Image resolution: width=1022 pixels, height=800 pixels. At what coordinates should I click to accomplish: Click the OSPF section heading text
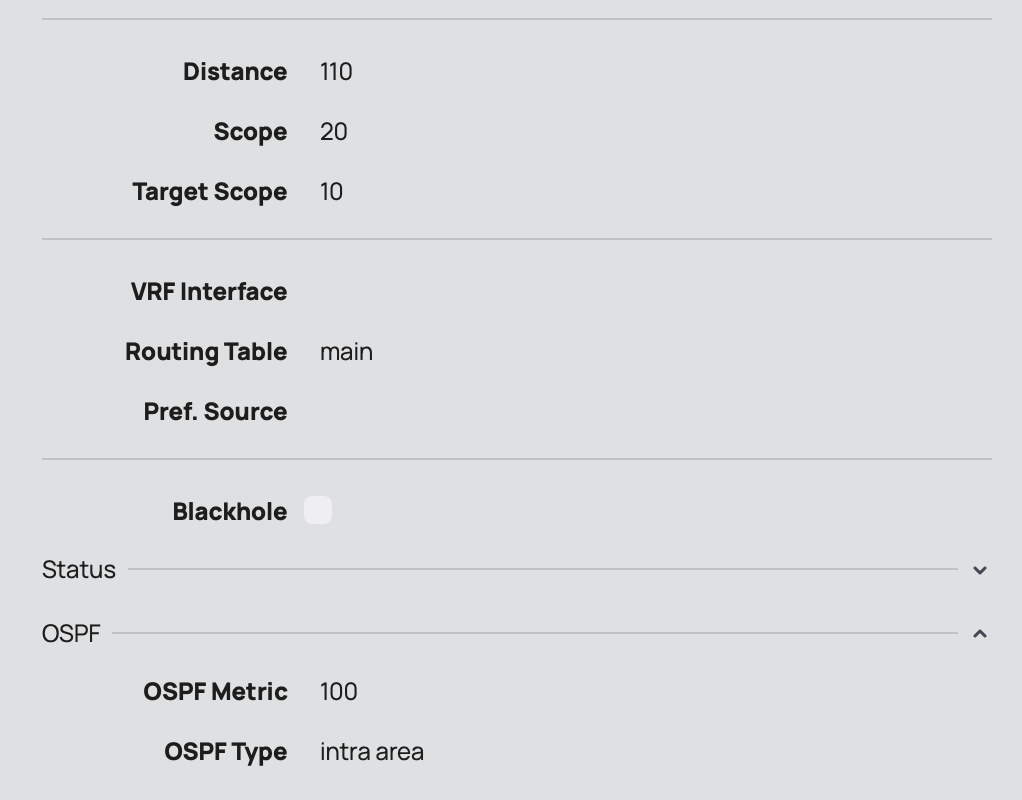click(71, 633)
